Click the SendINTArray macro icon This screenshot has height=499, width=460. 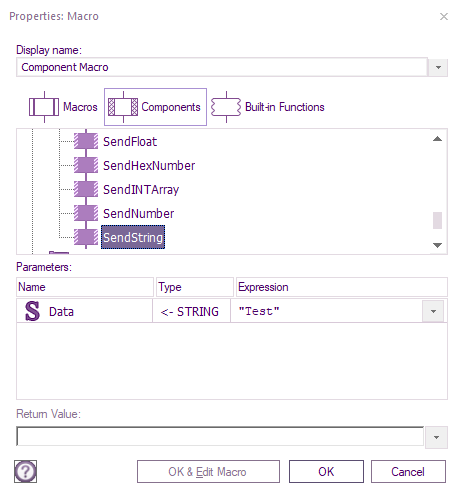(x=86, y=189)
